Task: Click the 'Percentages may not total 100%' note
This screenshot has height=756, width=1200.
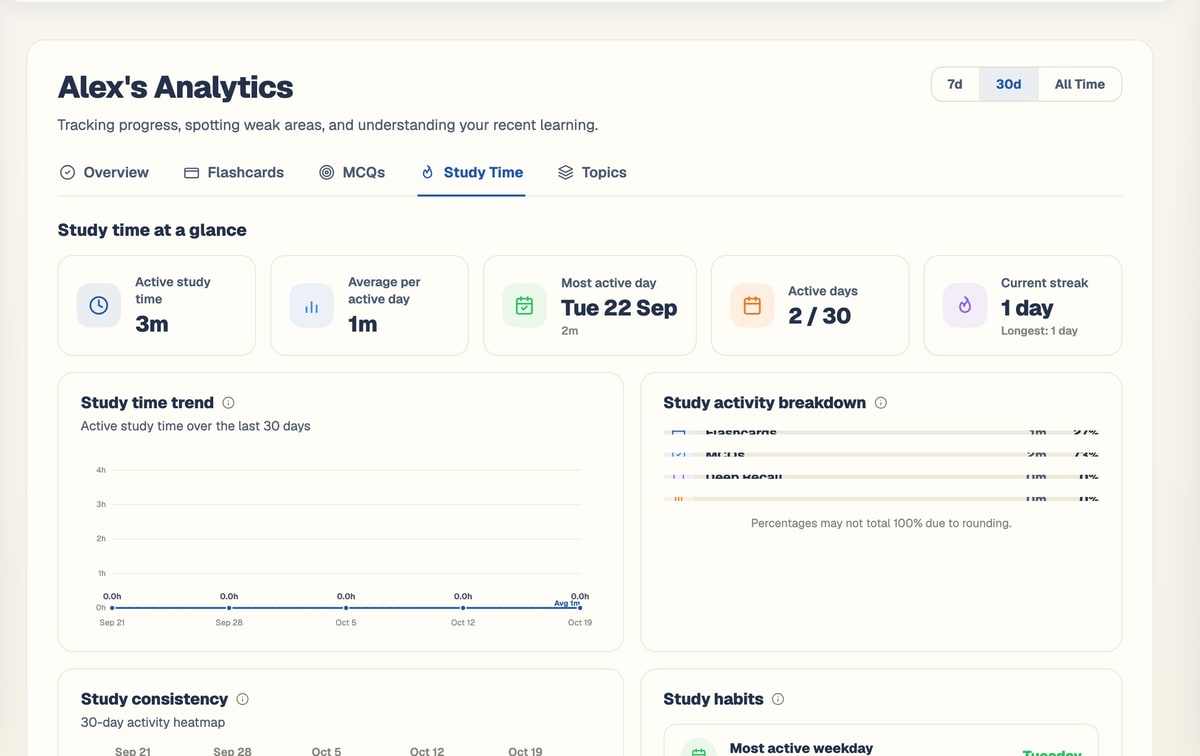Action: [881, 523]
